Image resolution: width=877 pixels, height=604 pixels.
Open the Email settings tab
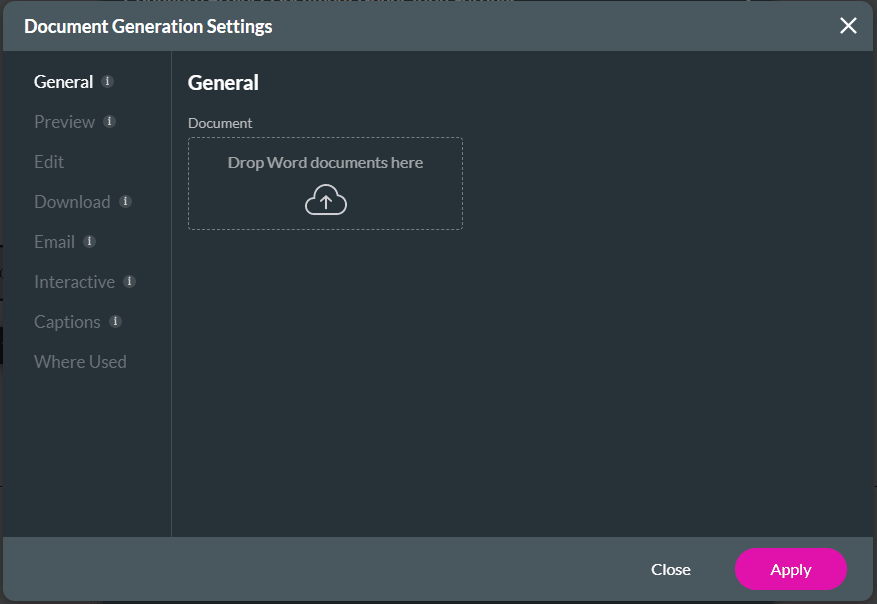tap(54, 242)
